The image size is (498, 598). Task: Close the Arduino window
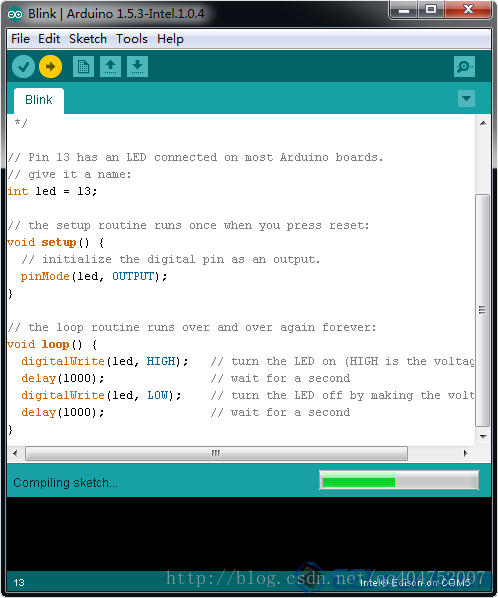pyautogui.click(x=468, y=10)
